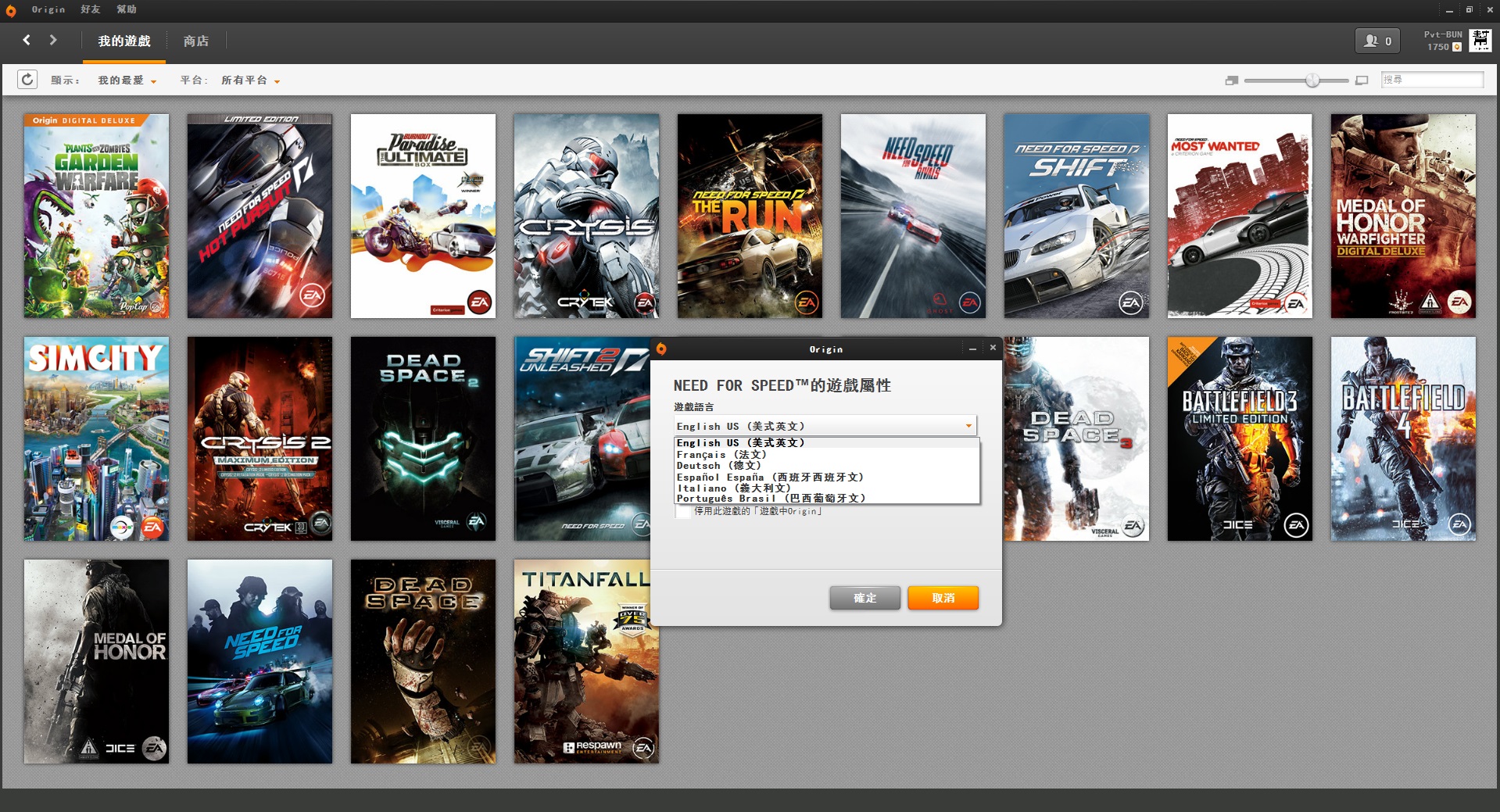Switch to the 商店 tab

[196, 41]
